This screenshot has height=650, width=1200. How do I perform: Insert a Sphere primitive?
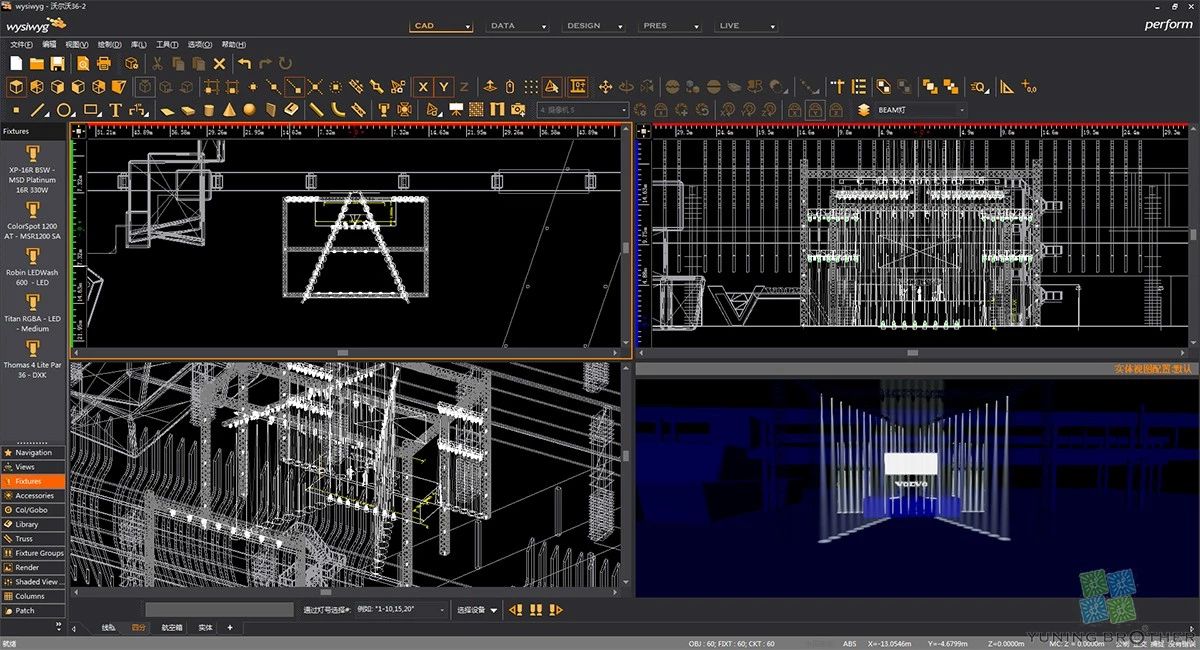pos(248,109)
